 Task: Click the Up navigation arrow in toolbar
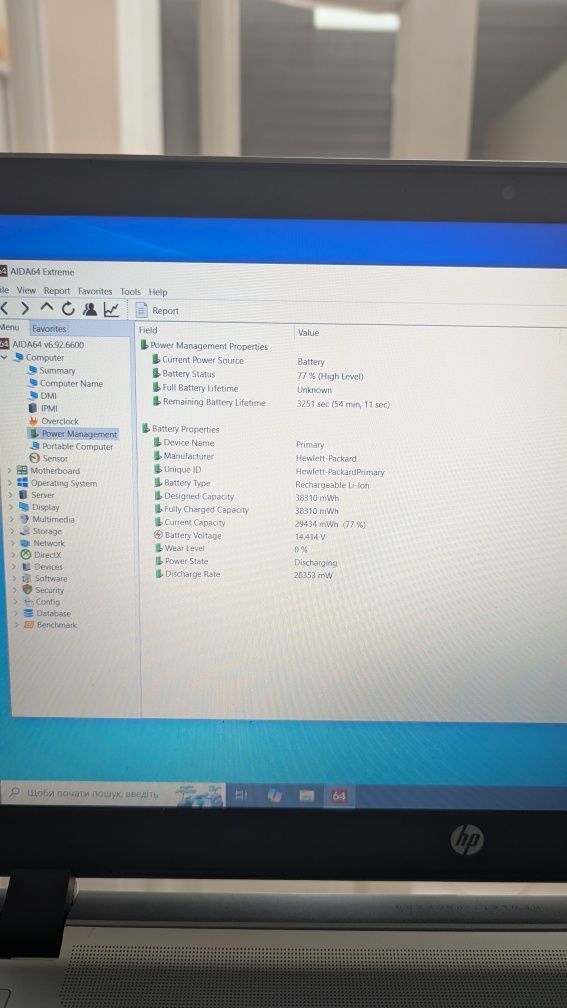(x=46, y=309)
